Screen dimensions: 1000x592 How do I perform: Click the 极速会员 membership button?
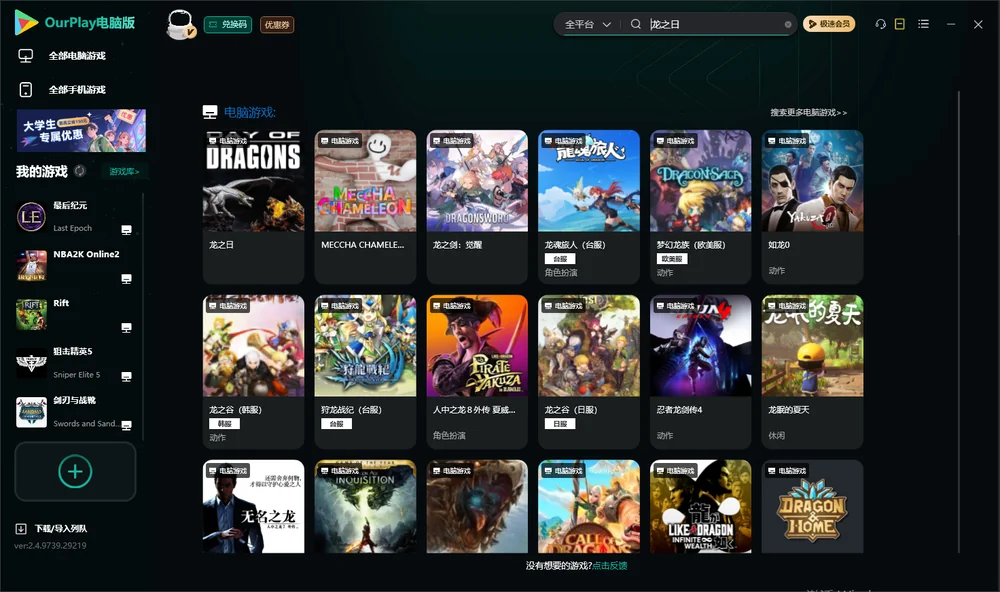pos(829,24)
